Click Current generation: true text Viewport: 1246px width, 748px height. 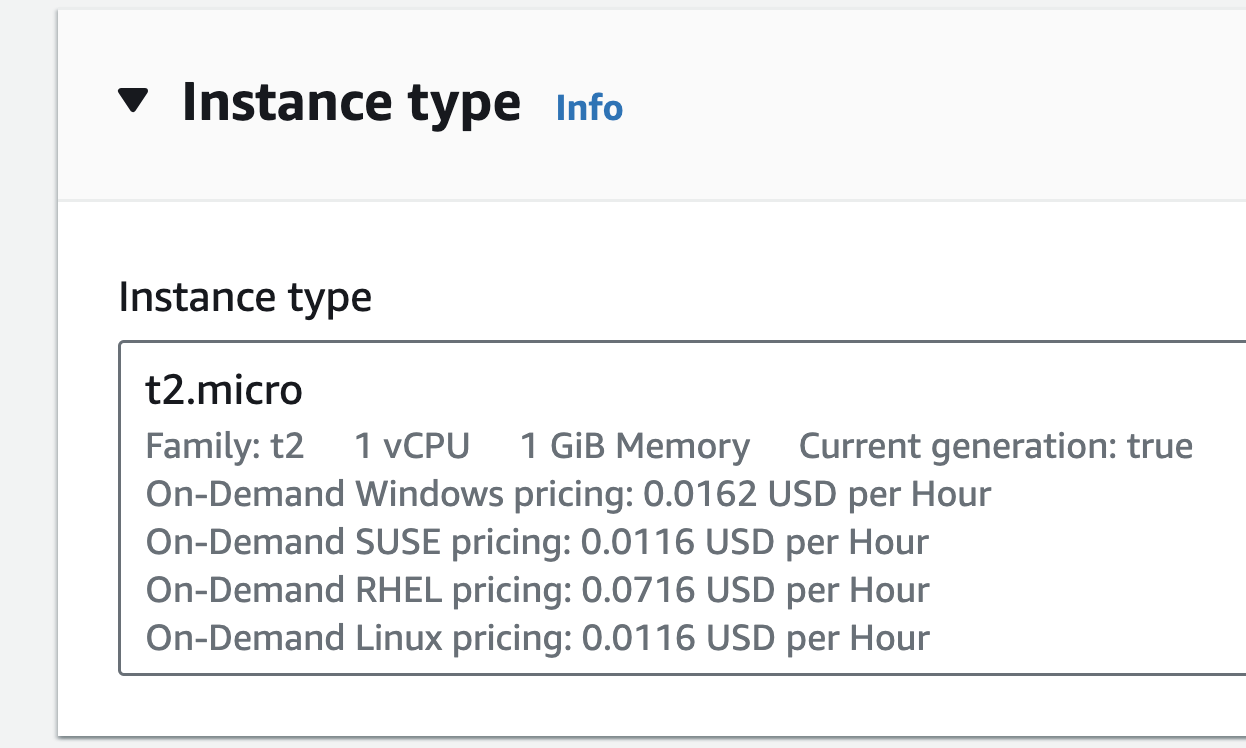(x=996, y=446)
